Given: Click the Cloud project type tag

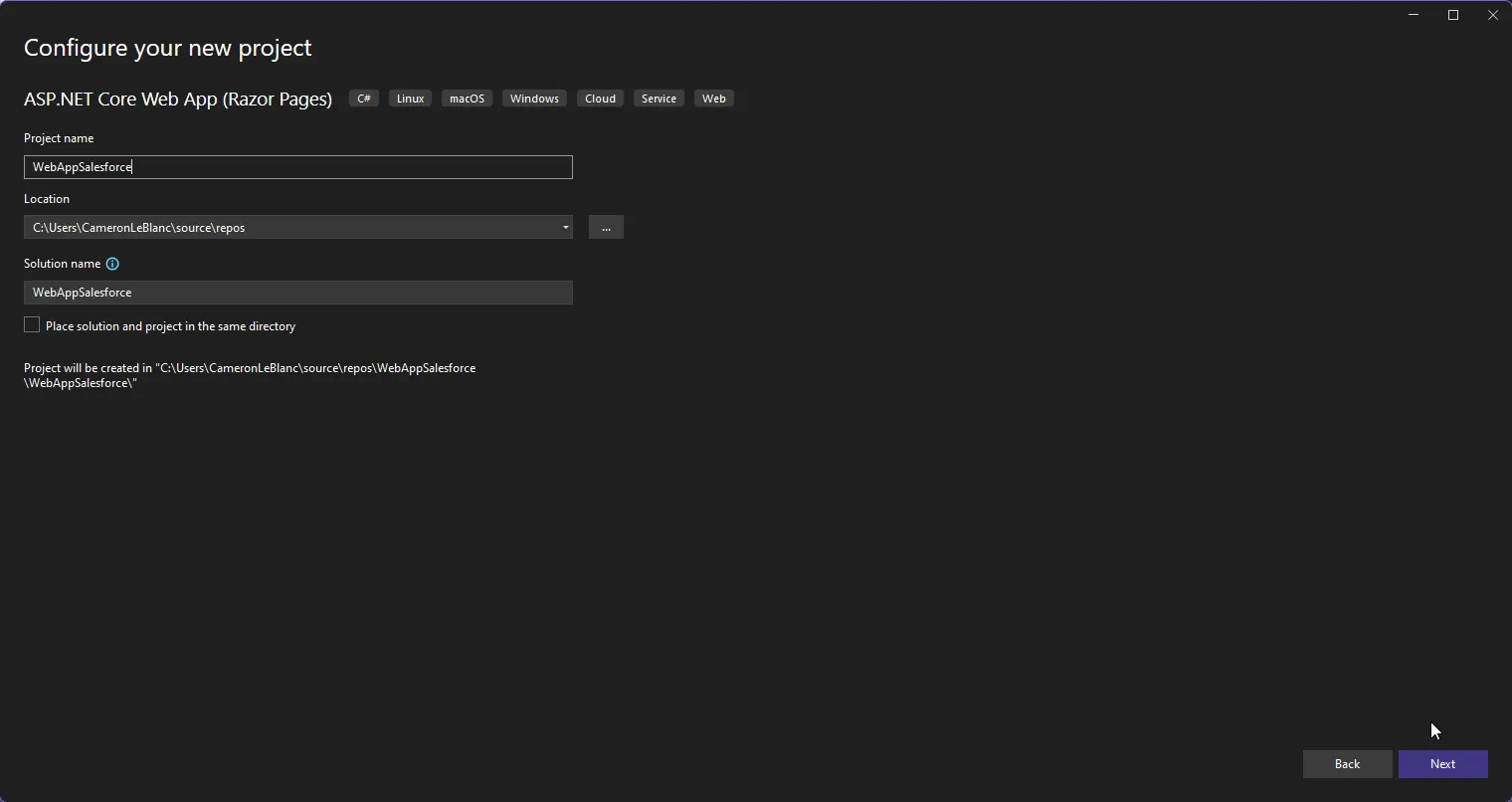Looking at the screenshot, I should (600, 99).
